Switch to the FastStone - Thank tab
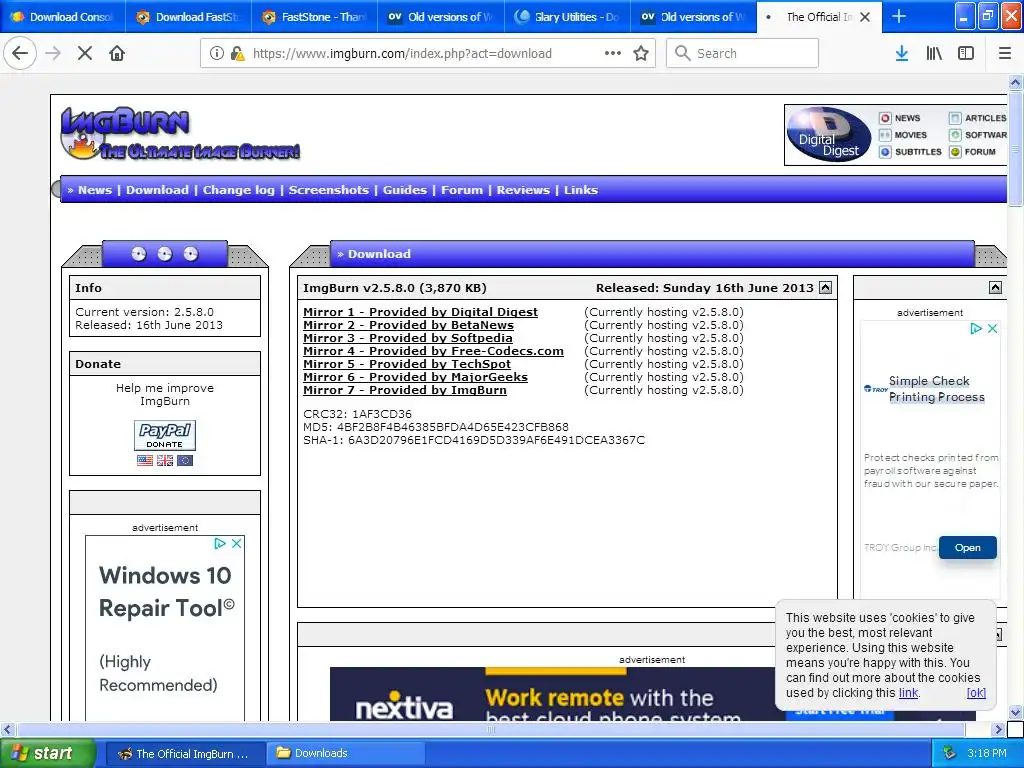Screen dimensions: 1024x768 pyautogui.click(x=315, y=17)
